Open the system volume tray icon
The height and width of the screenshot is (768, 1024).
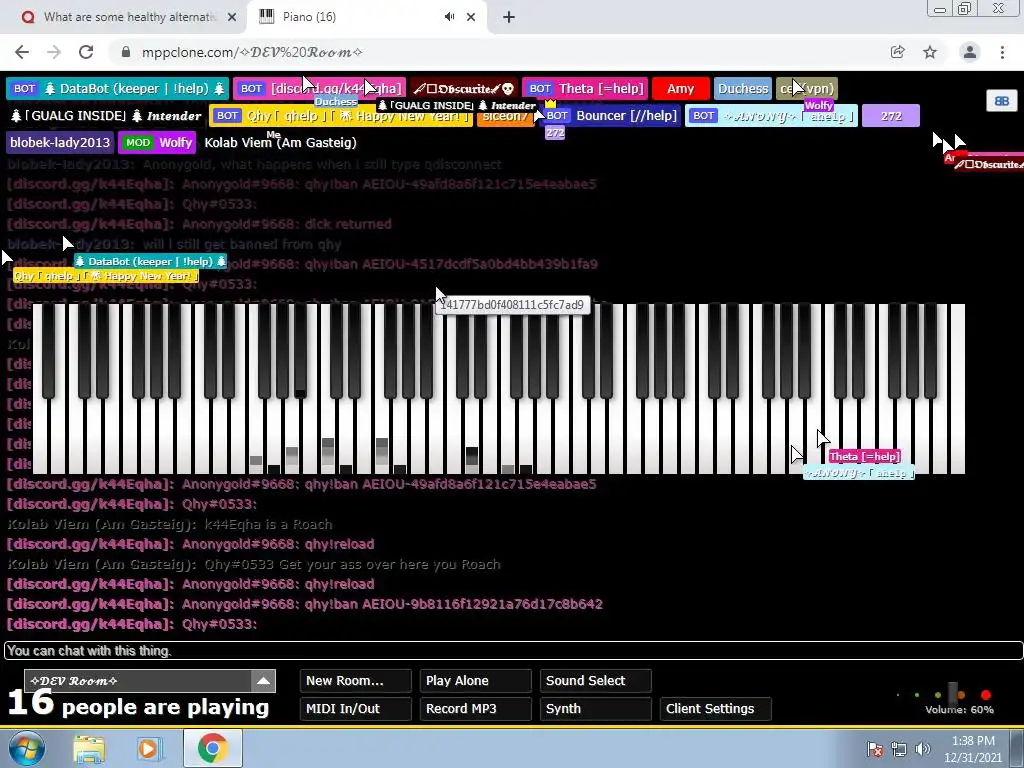pos(922,748)
